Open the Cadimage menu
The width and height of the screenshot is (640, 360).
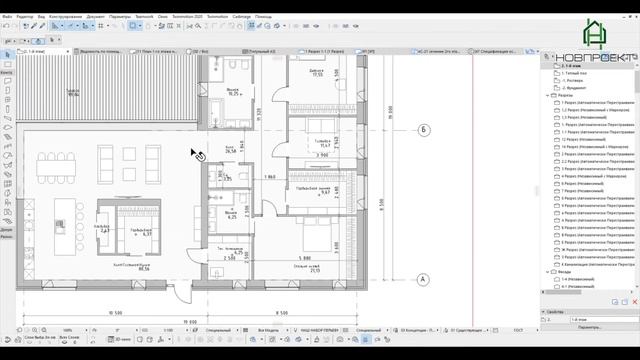(x=242, y=17)
